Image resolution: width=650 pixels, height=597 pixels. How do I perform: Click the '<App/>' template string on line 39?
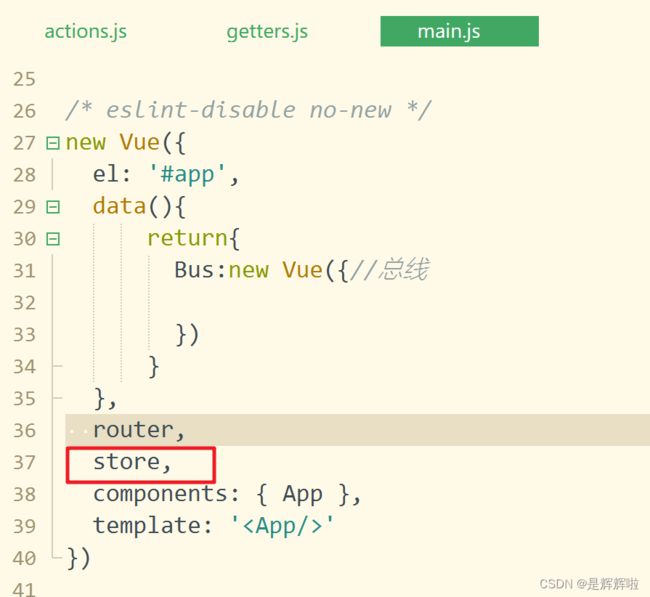(x=282, y=526)
